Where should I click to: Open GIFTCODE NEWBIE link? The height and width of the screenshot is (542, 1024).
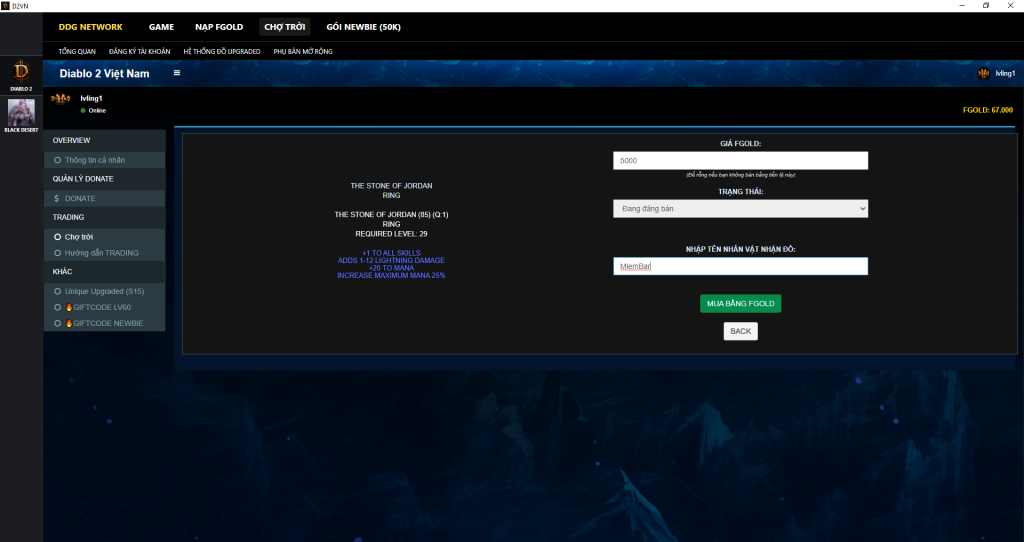tap(108, 323)
